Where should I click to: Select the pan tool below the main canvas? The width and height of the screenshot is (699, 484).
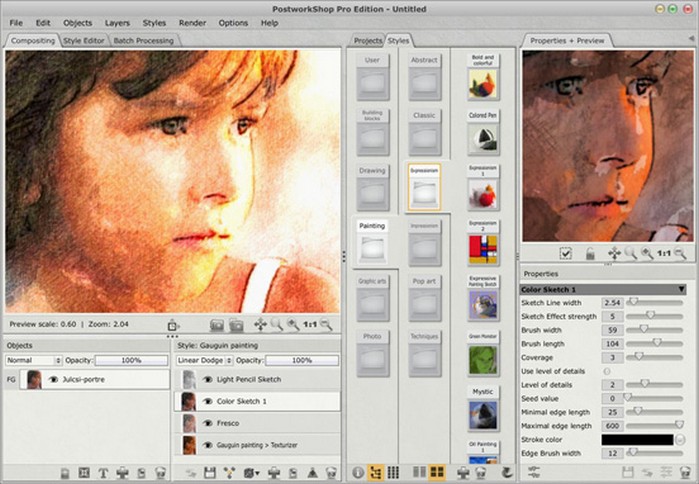(x=260, y=324)
